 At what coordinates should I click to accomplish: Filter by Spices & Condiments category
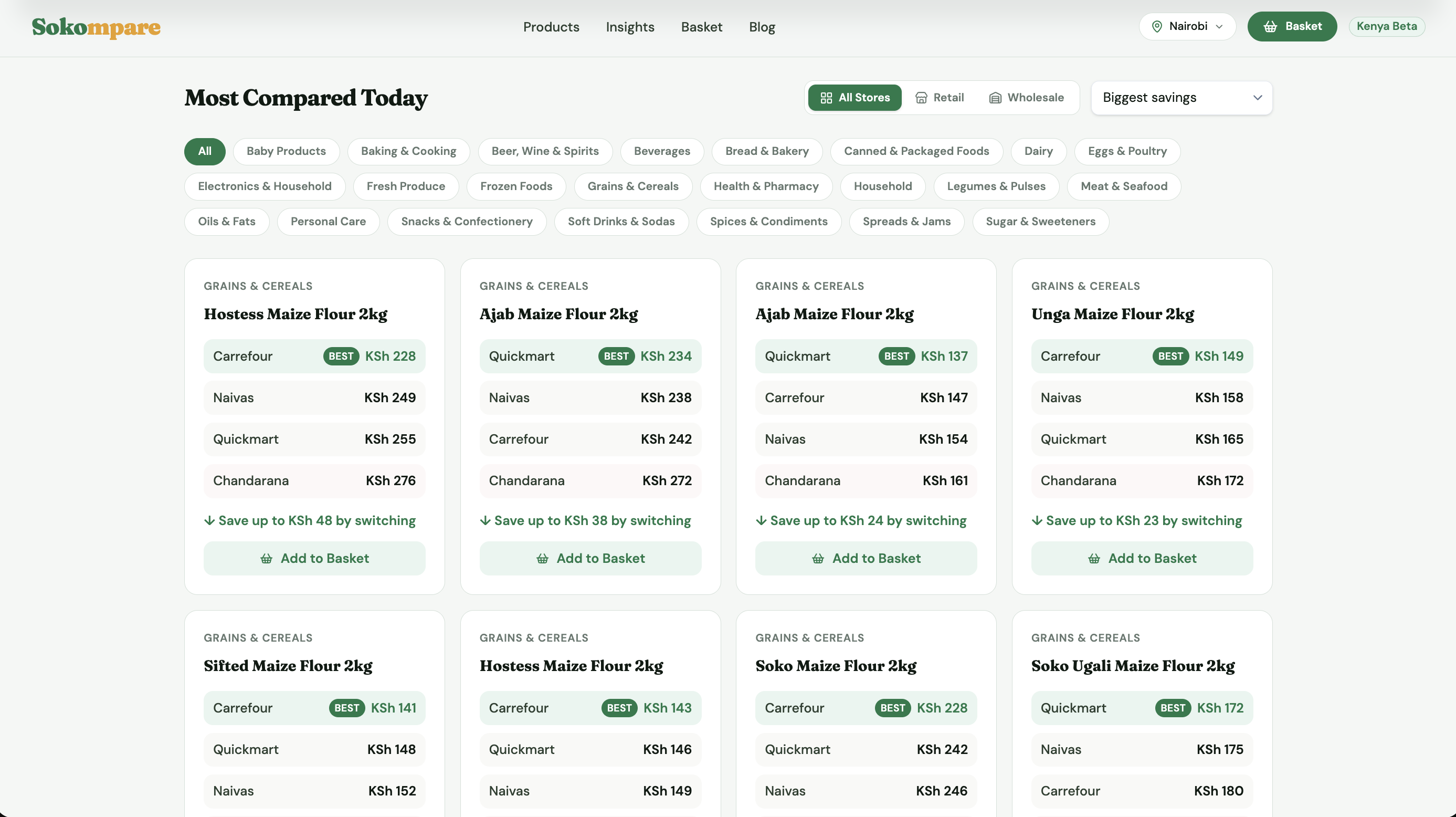[769, 222]
